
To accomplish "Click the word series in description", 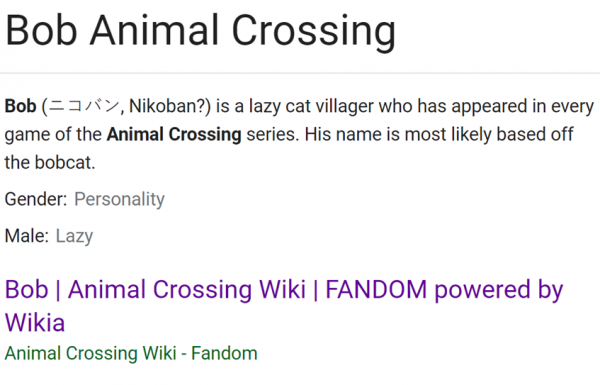I will pyautogui.click(x=272, y=135).
